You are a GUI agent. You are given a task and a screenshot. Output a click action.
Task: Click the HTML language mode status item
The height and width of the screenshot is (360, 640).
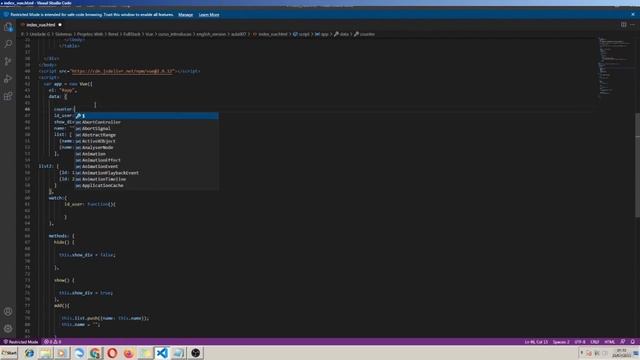[609, 342]
